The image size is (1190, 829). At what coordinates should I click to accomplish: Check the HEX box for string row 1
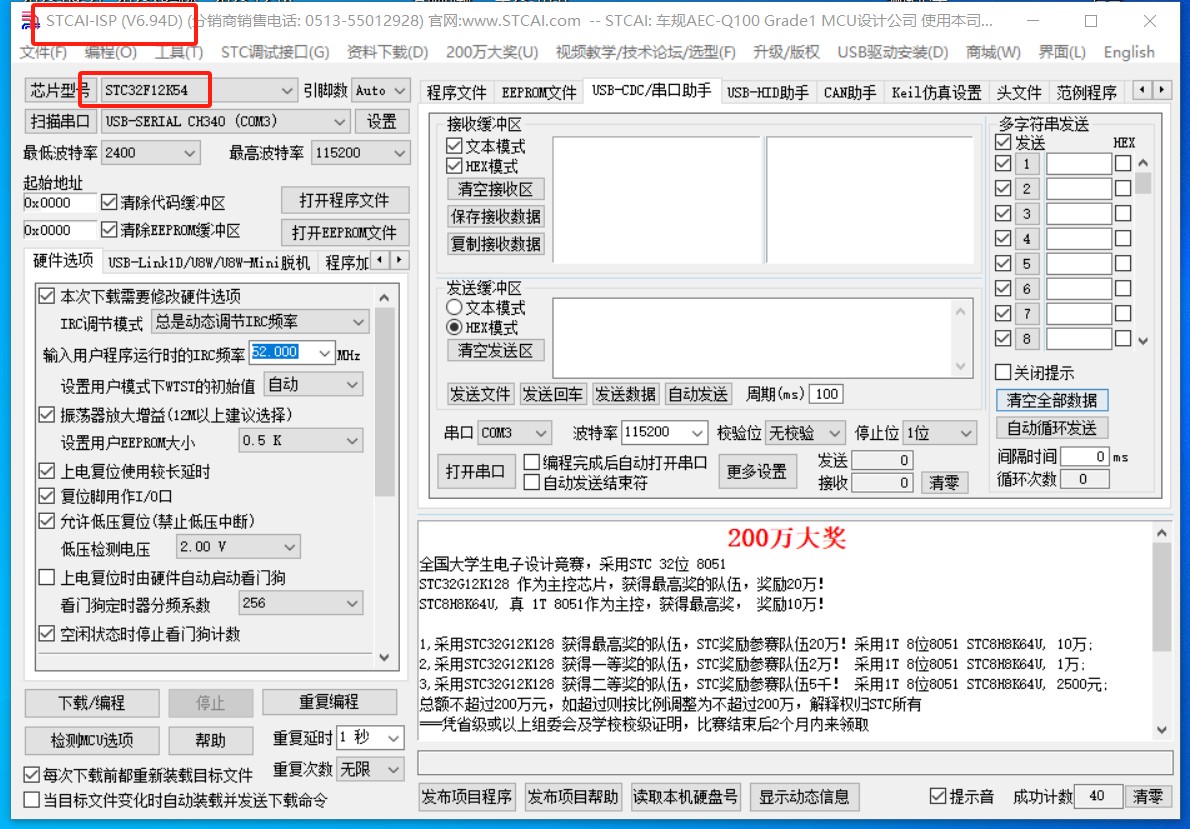1123,163
